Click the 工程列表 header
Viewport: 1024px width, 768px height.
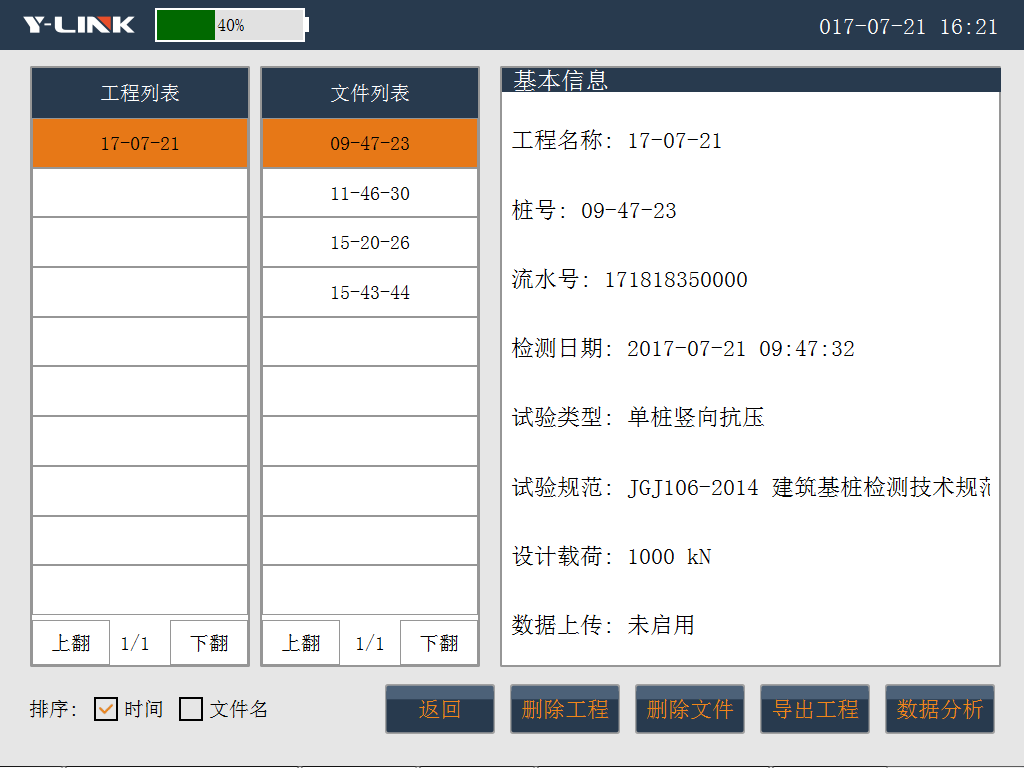(x=140, y=93)
